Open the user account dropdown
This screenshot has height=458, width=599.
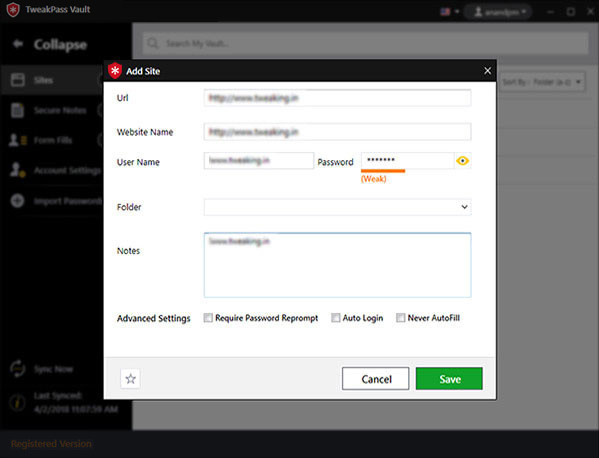tap(499, 12)
